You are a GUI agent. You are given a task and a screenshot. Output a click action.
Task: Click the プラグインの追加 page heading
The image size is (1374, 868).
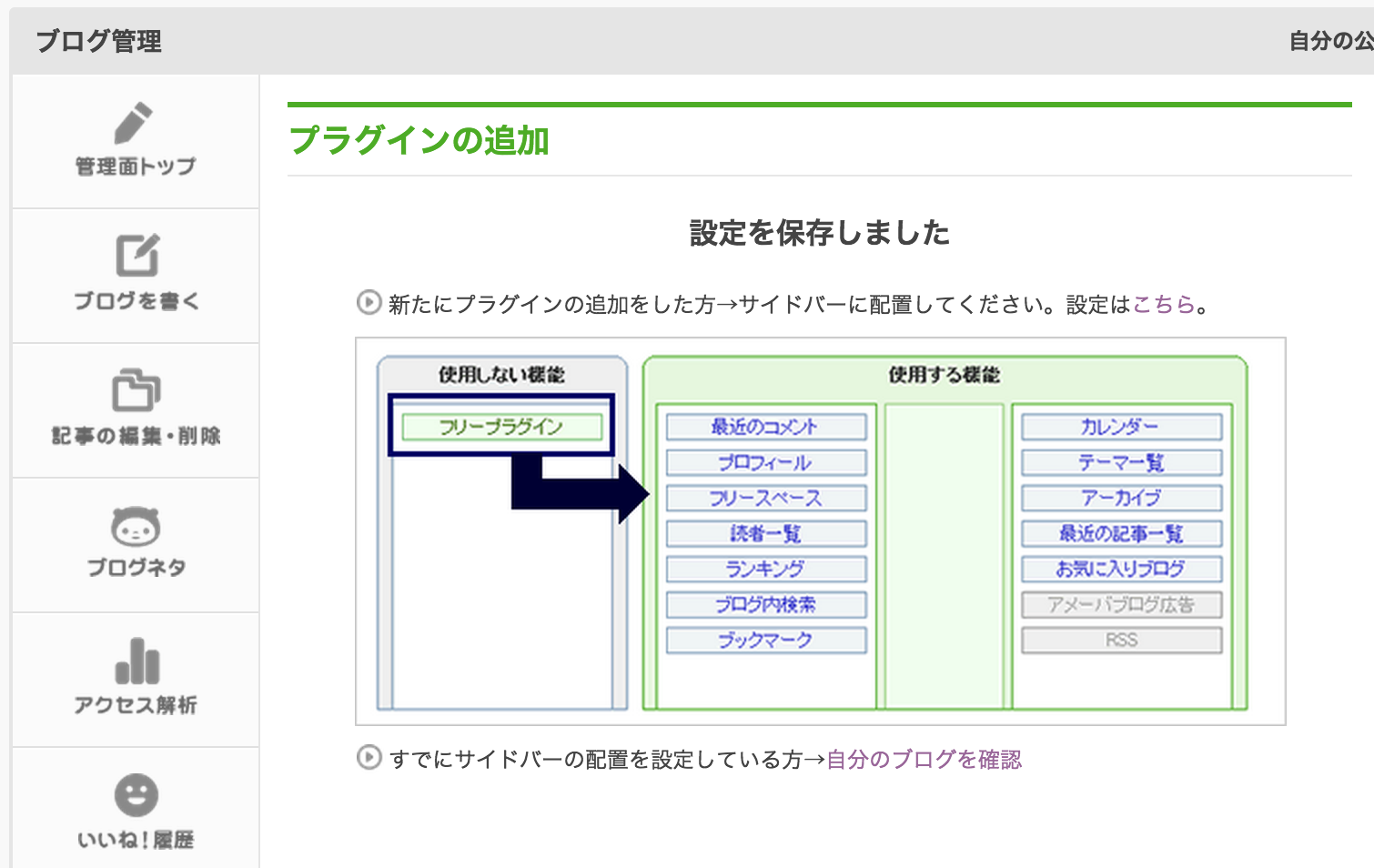coord(419,141)
